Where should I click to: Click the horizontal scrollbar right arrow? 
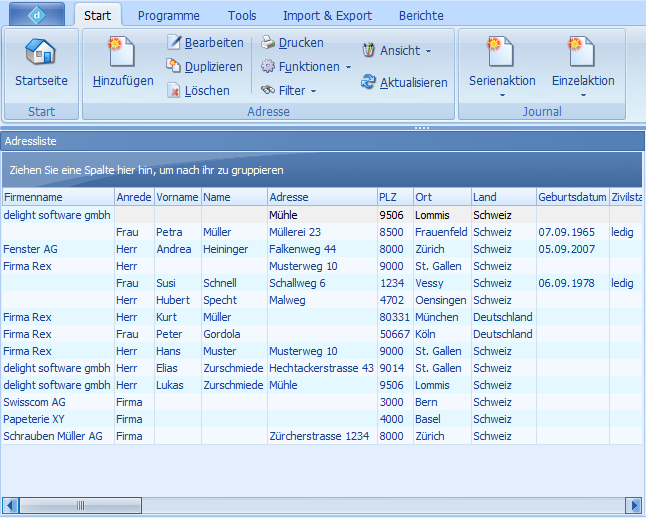tap(633, 505)
